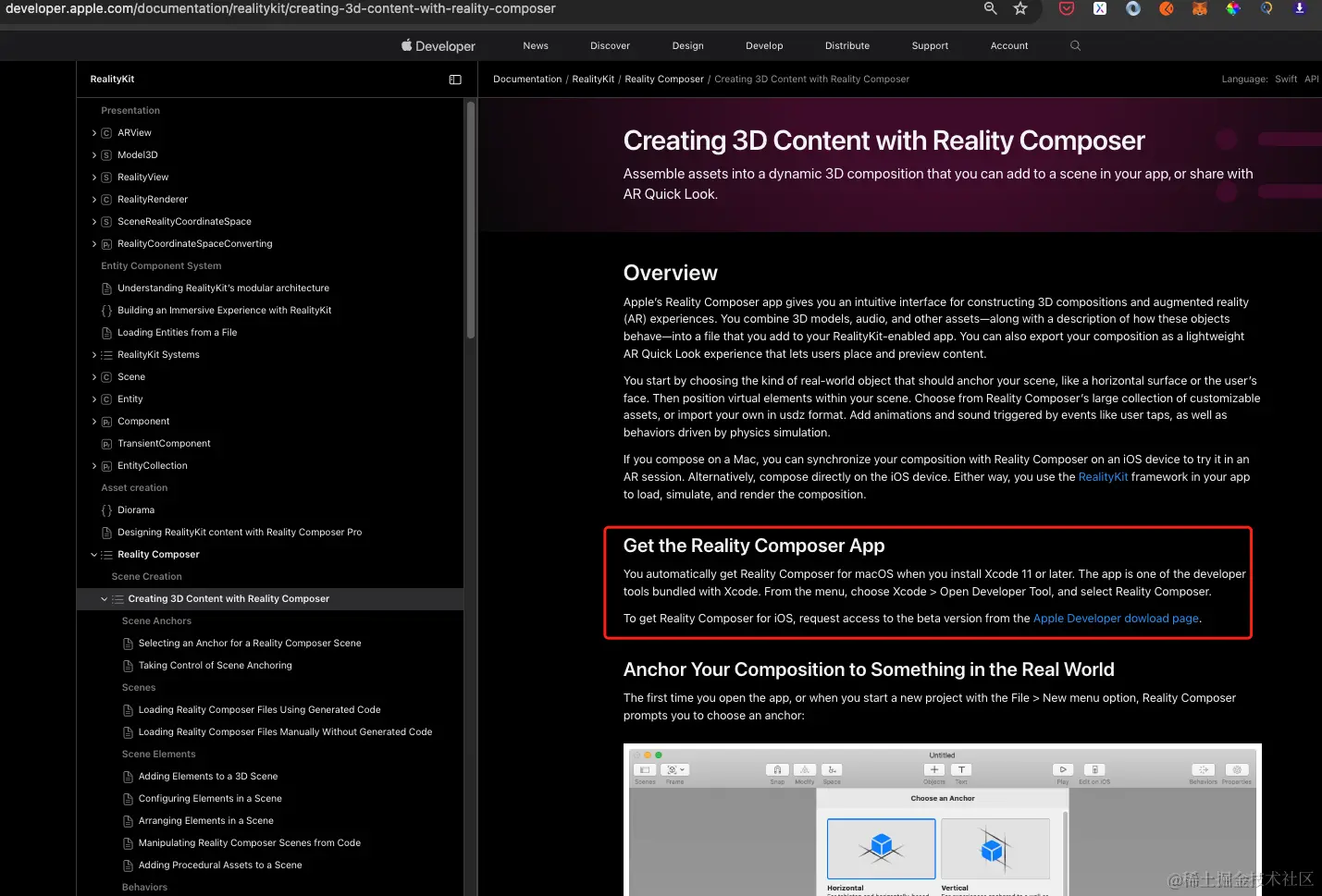Open the Account menu
The height and width of the screenshot is (896, 1322).
(x=1009, y=46)
